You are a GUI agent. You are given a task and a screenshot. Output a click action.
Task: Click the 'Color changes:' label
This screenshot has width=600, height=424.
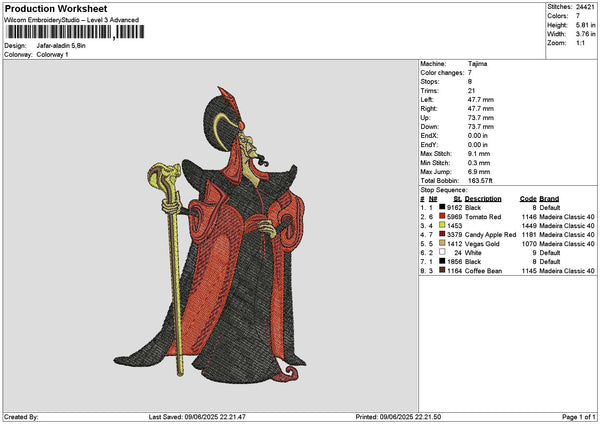pos(442,73)
